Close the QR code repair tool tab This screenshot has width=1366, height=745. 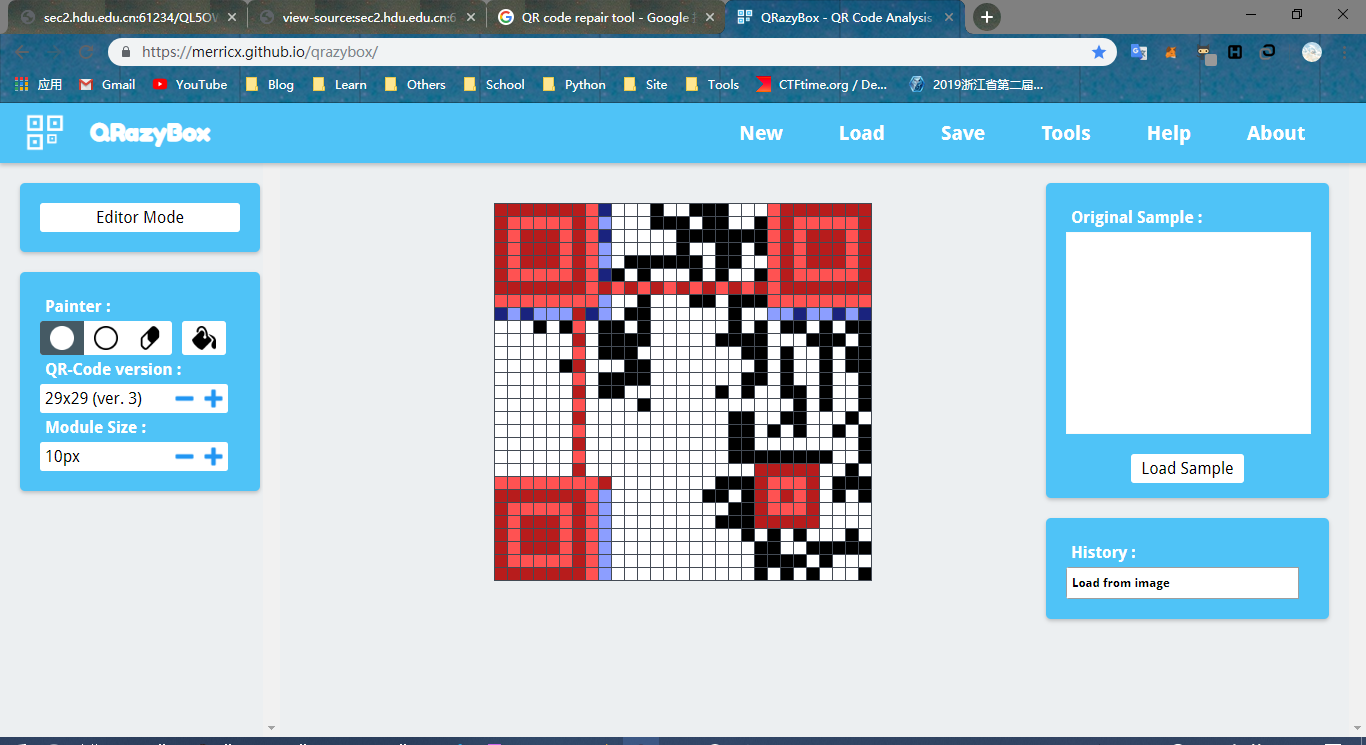(x=710, y=17)
